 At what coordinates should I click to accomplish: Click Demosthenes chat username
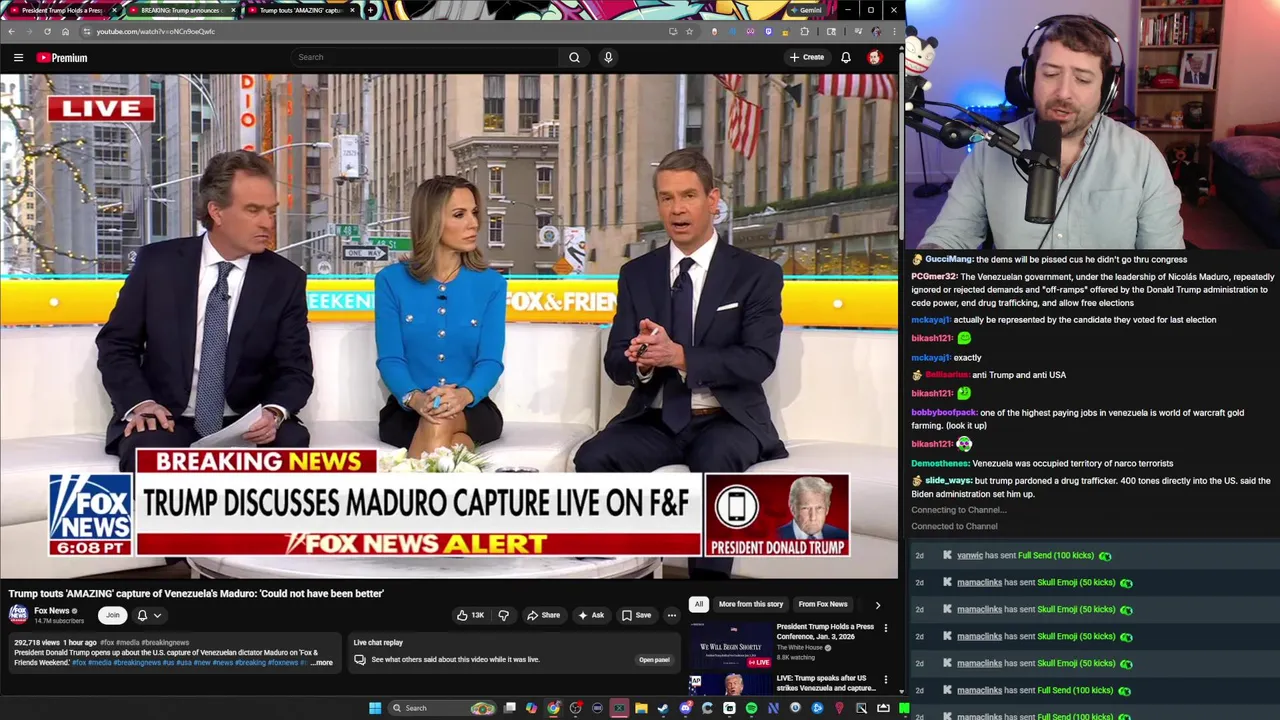[x=940, y=464]
